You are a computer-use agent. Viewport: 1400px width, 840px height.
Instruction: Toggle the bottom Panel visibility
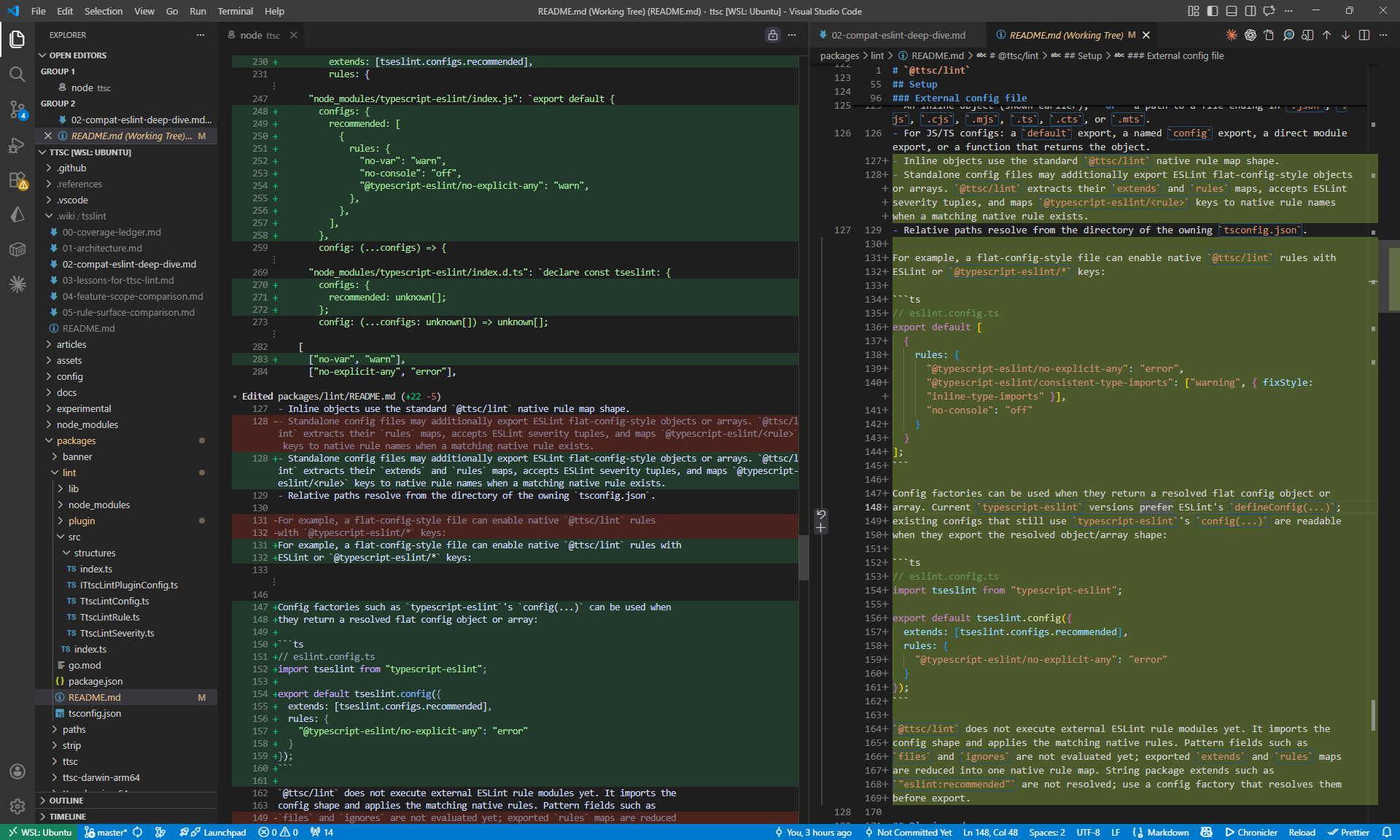[1232, 11]
